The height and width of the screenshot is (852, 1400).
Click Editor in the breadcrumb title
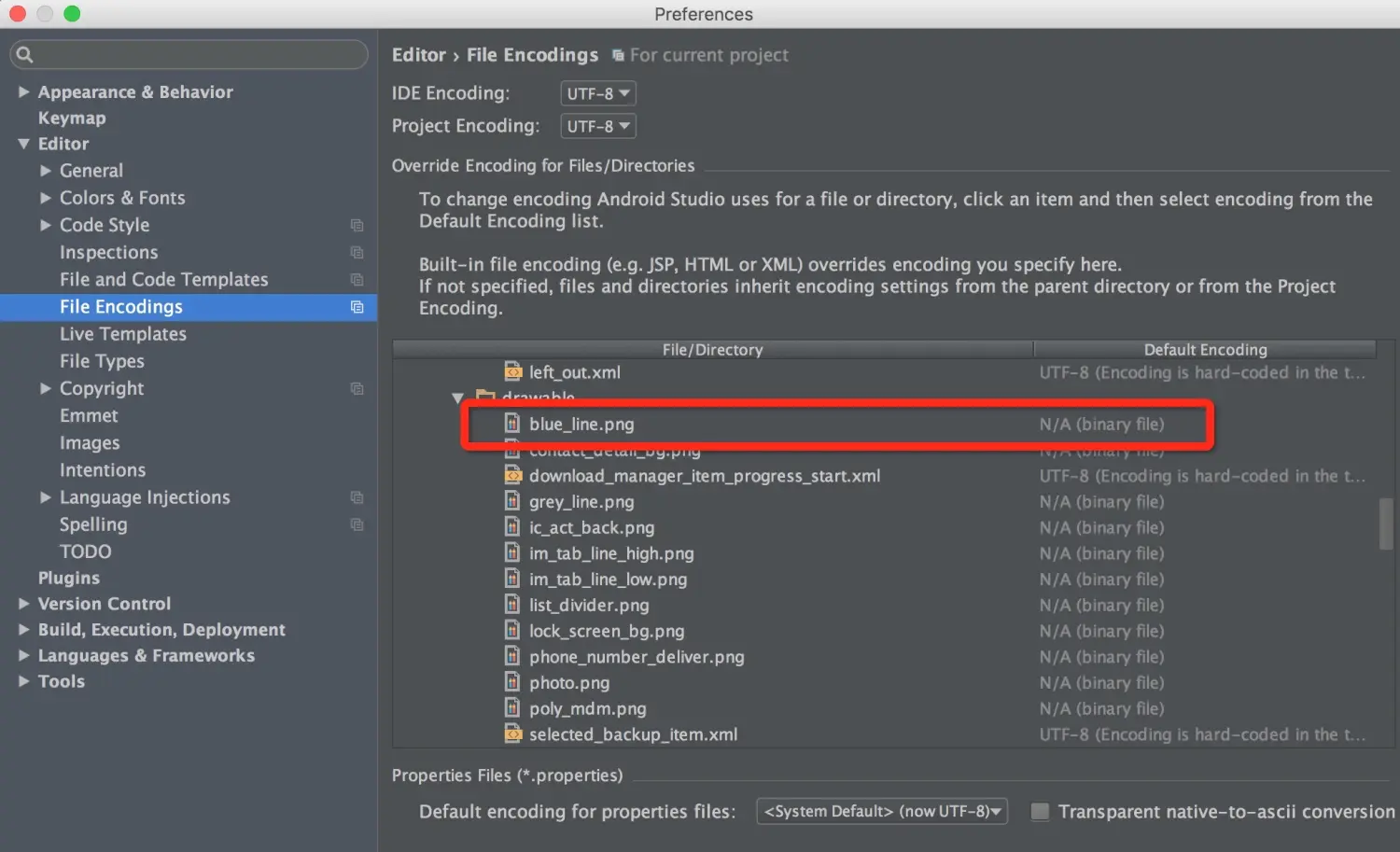pos(419,55)
